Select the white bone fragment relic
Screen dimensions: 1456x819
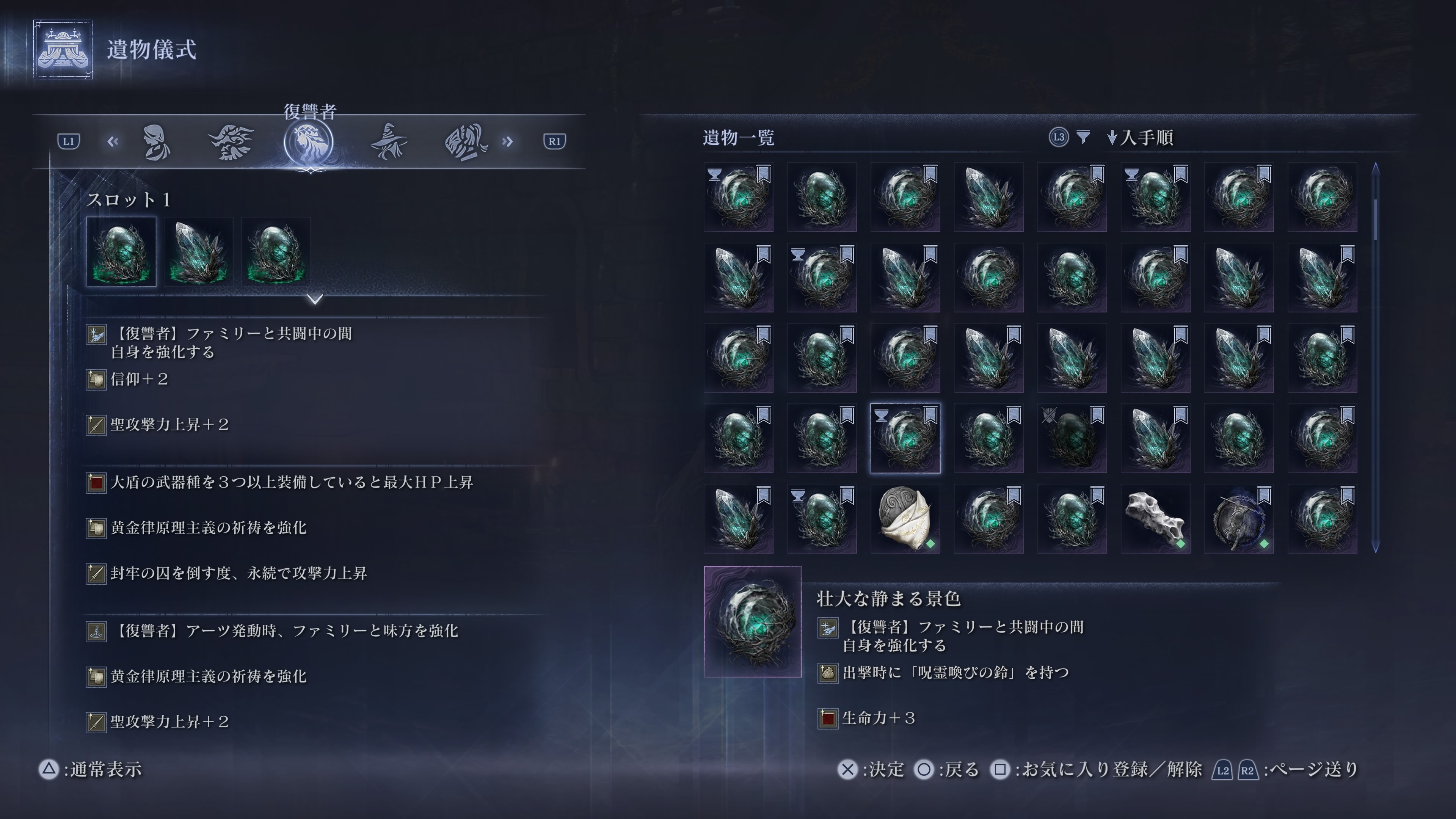[x=1155, y=518]
